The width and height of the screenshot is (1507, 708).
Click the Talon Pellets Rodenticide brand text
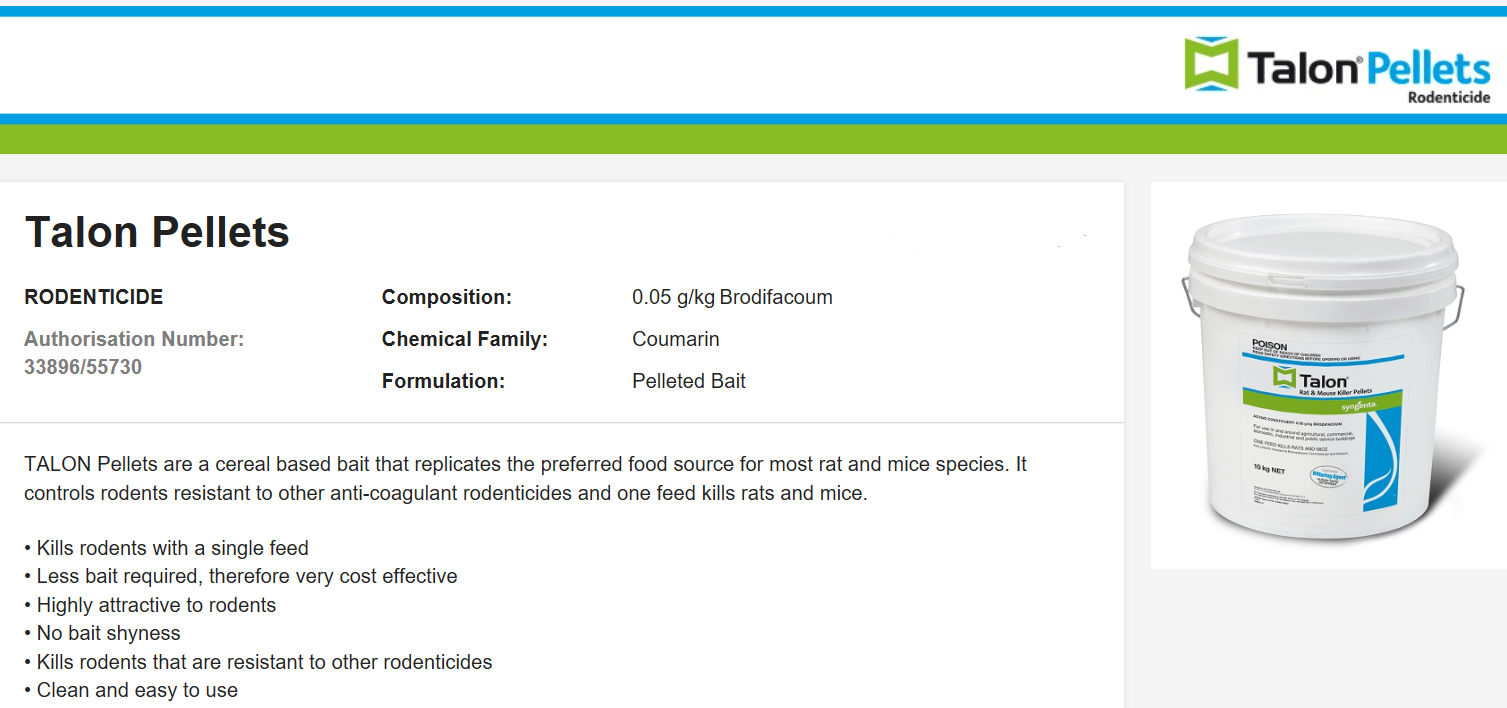[x=1369, y=73]
